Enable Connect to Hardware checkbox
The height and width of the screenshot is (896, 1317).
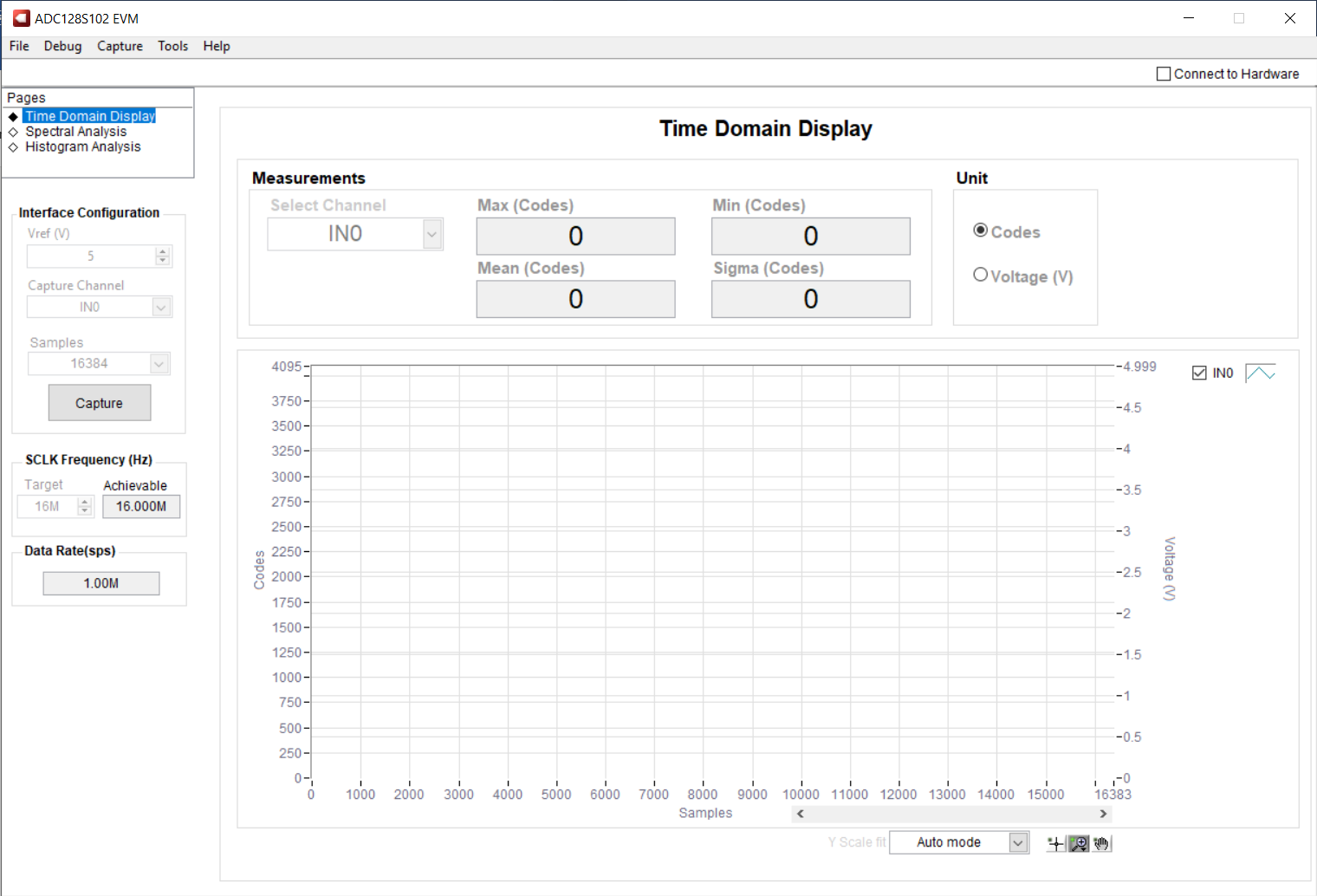(1164, 75)
